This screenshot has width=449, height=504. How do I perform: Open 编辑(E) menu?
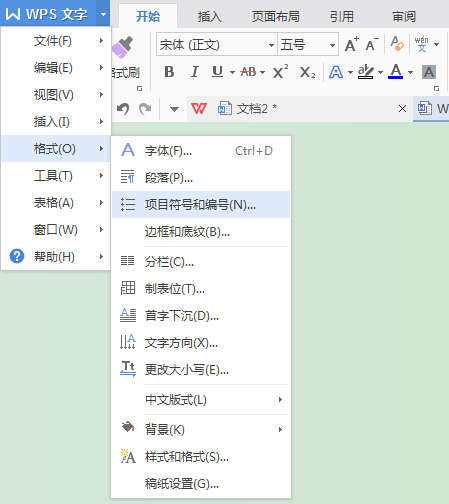tap(56, 68)
